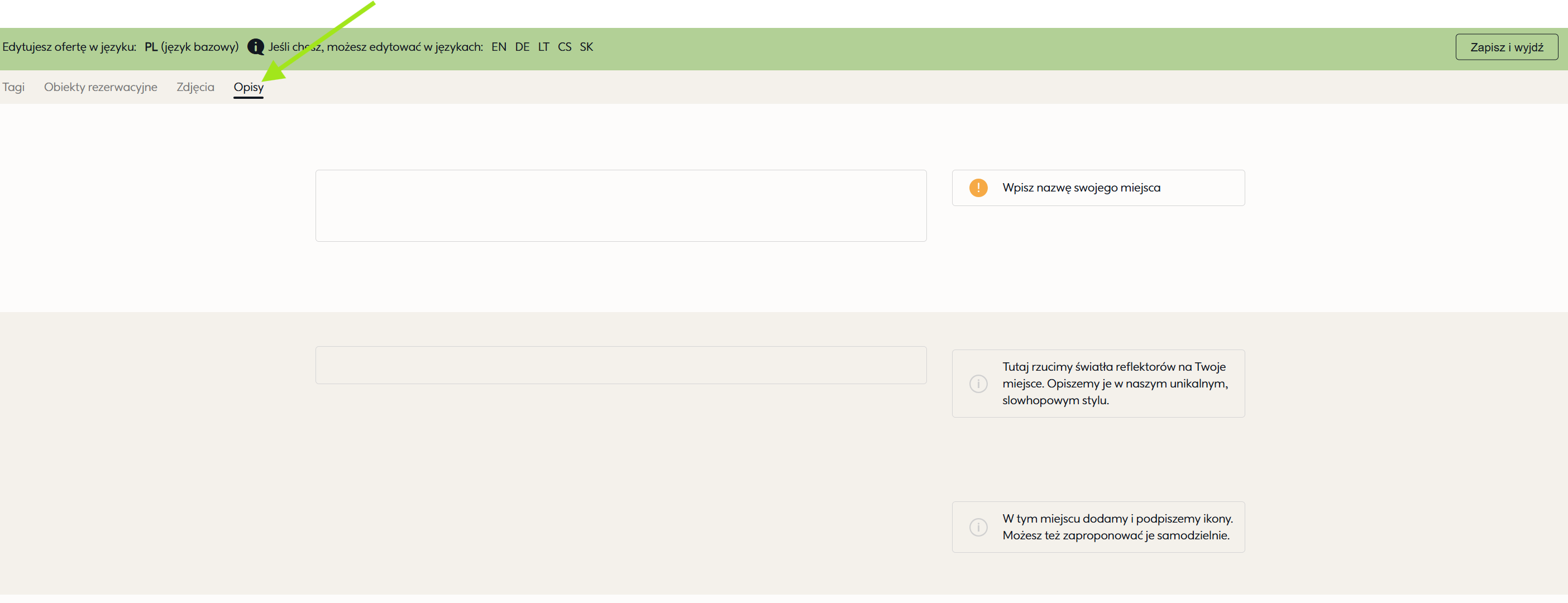Image resolution: width=1568 pixels, height=603 pixels.
Task: Click the Tutaj rzucimy światła reflektorów hint box
Action: [x=1114, y=384]
